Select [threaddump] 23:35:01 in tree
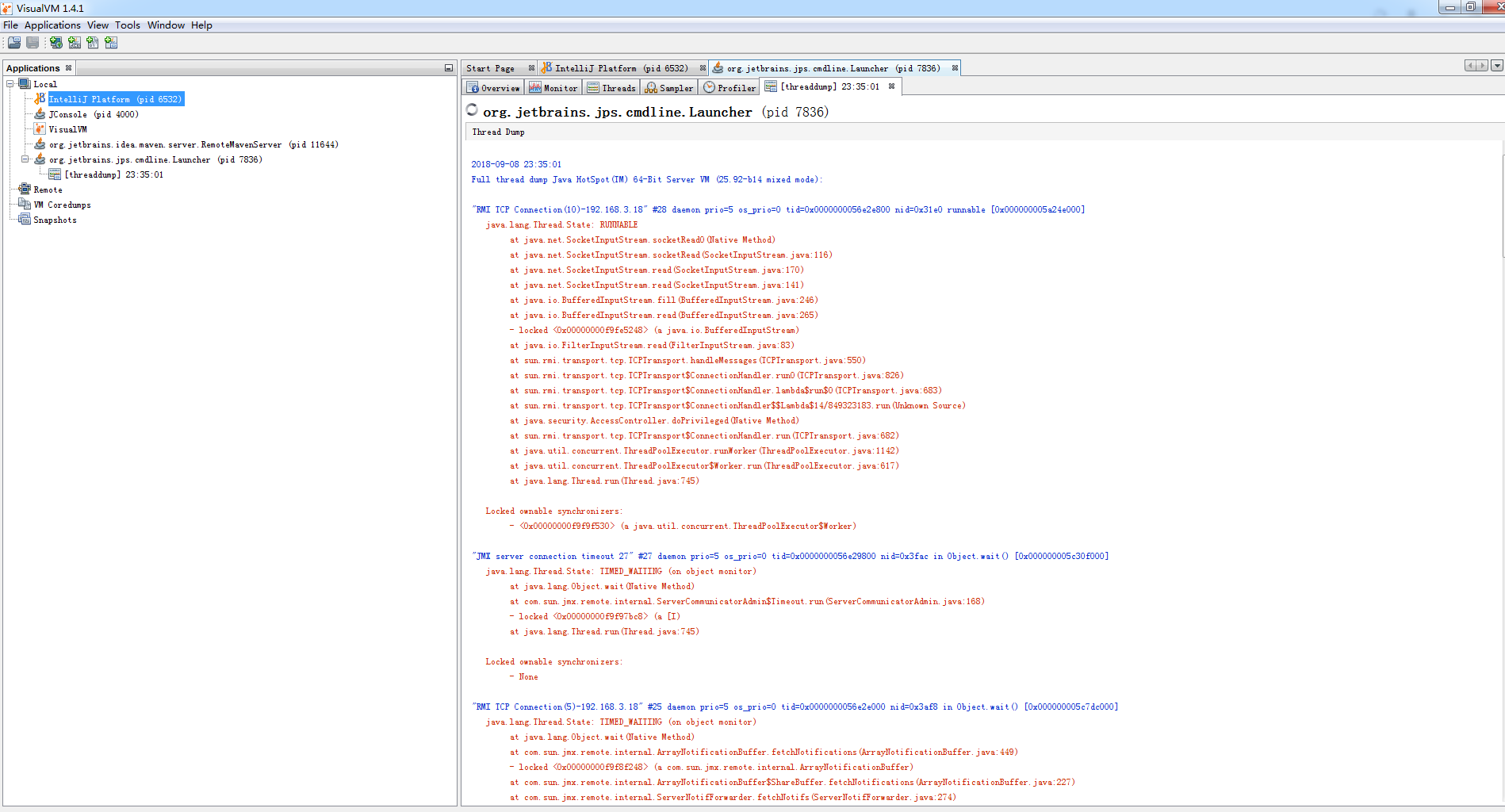The height and width of the screenshot is (812, 1505). pyautogui.click(x=114, y=174)
